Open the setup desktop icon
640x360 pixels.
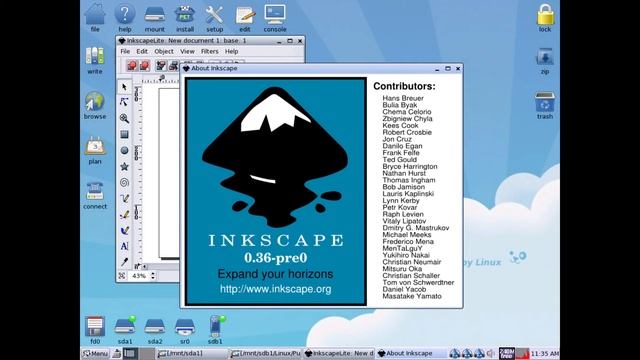coord(215,18)
